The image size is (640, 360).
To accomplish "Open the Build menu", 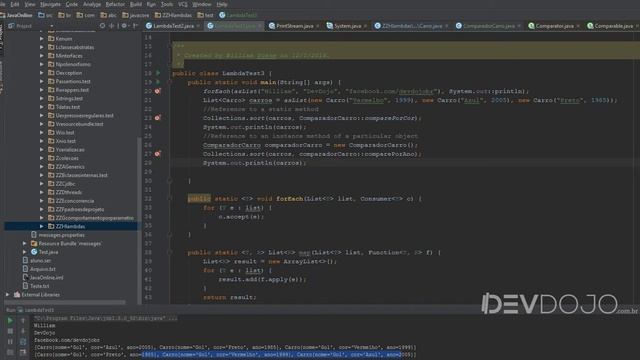I will tap(136, 4).
